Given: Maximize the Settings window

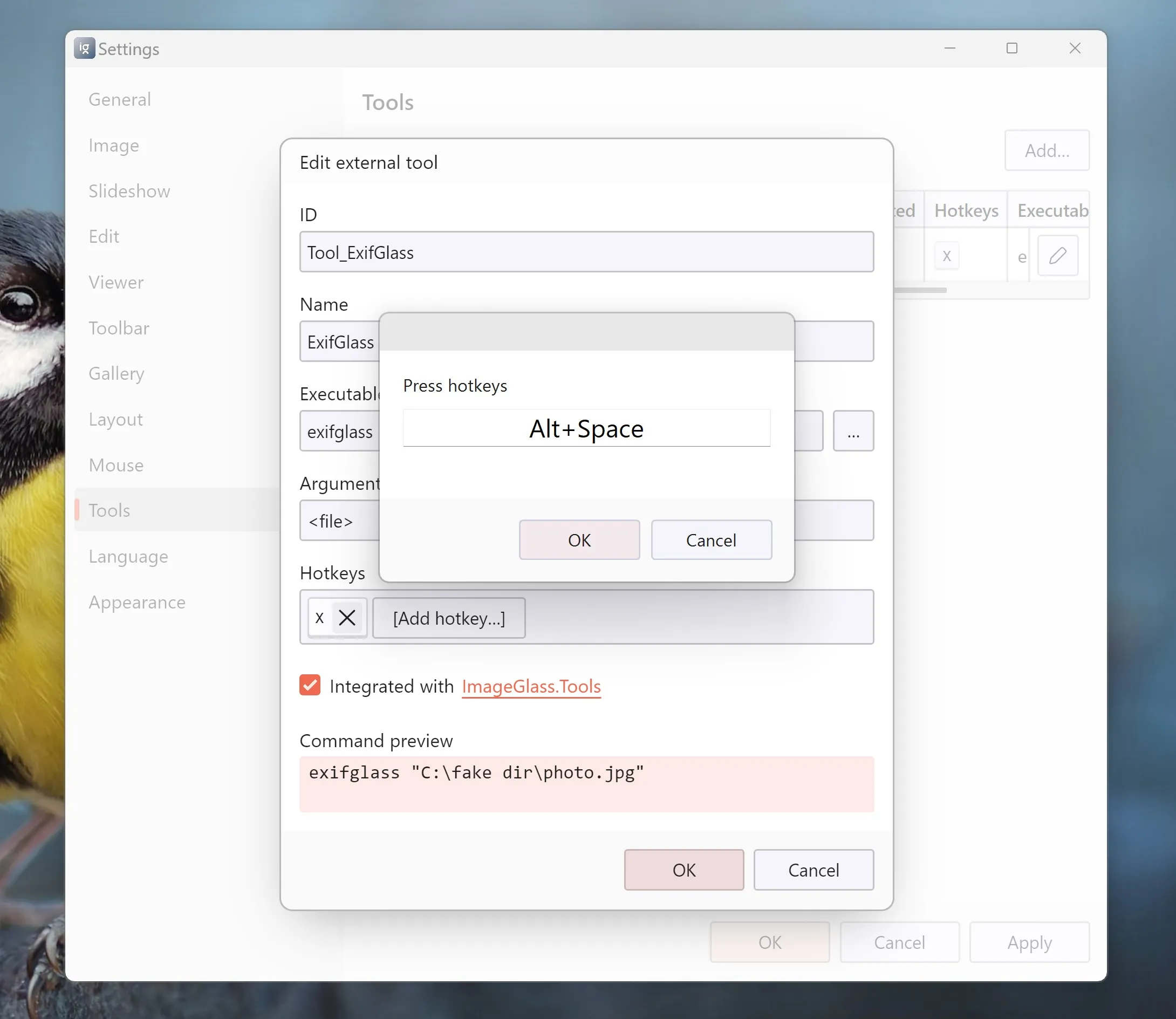Looking at the screenshot, I should tap(1011, 49).
